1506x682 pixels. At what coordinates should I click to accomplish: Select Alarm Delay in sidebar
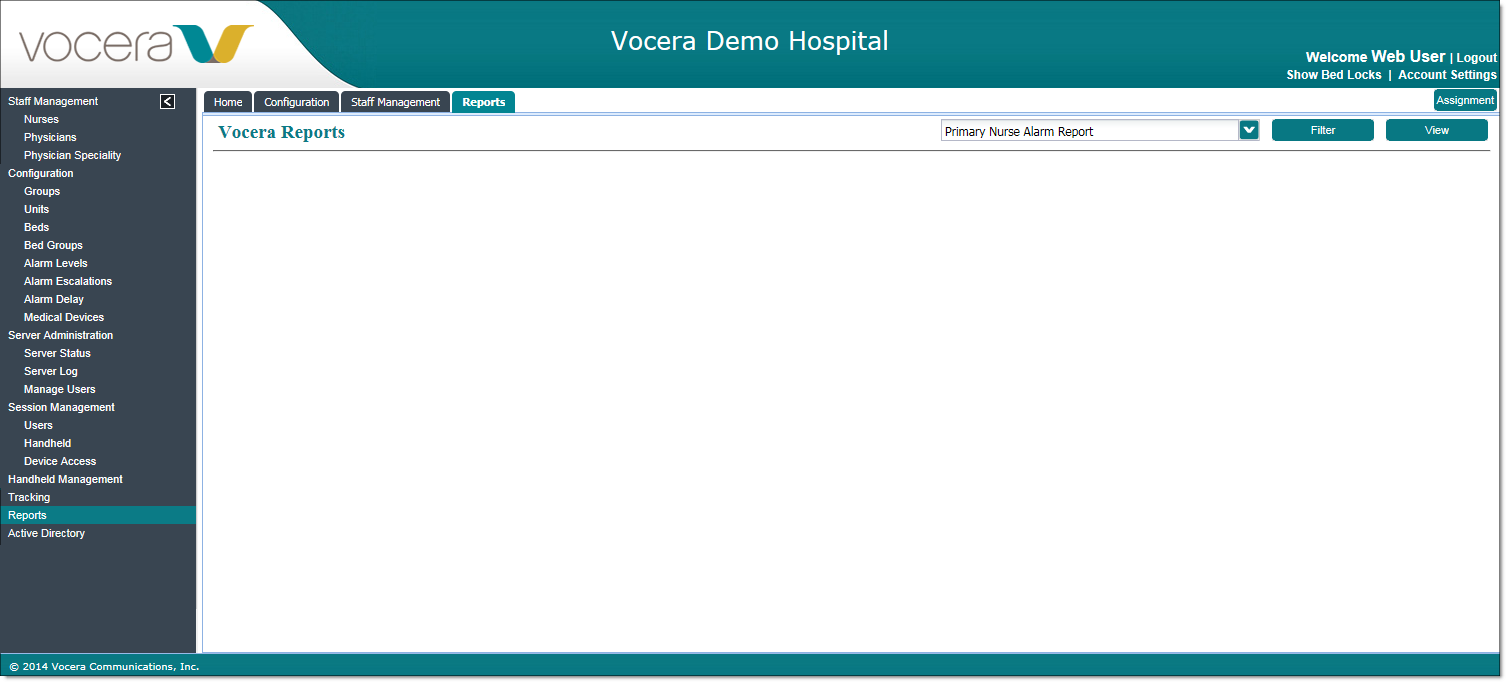[54, 299]
